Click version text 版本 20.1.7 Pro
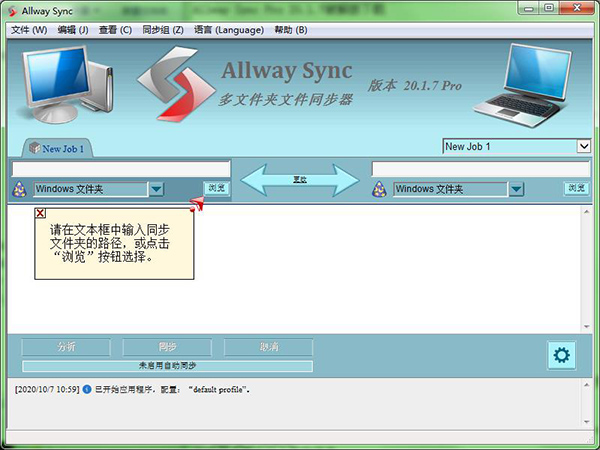600x450 pixels. click(414, 85)
